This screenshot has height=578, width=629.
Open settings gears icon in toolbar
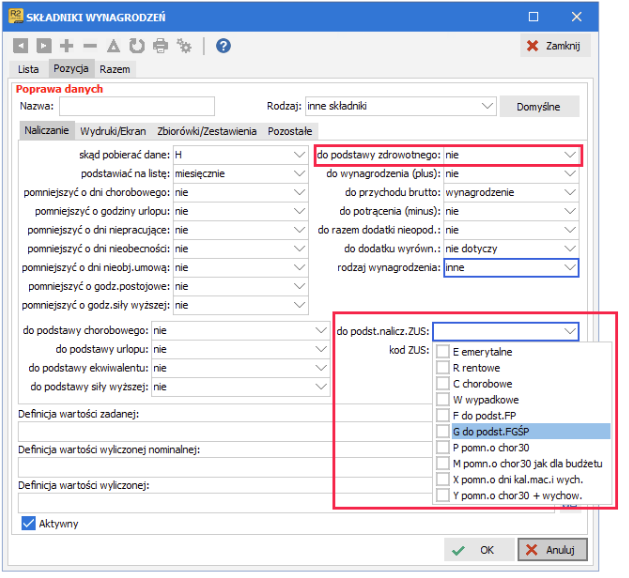[184, 46]
